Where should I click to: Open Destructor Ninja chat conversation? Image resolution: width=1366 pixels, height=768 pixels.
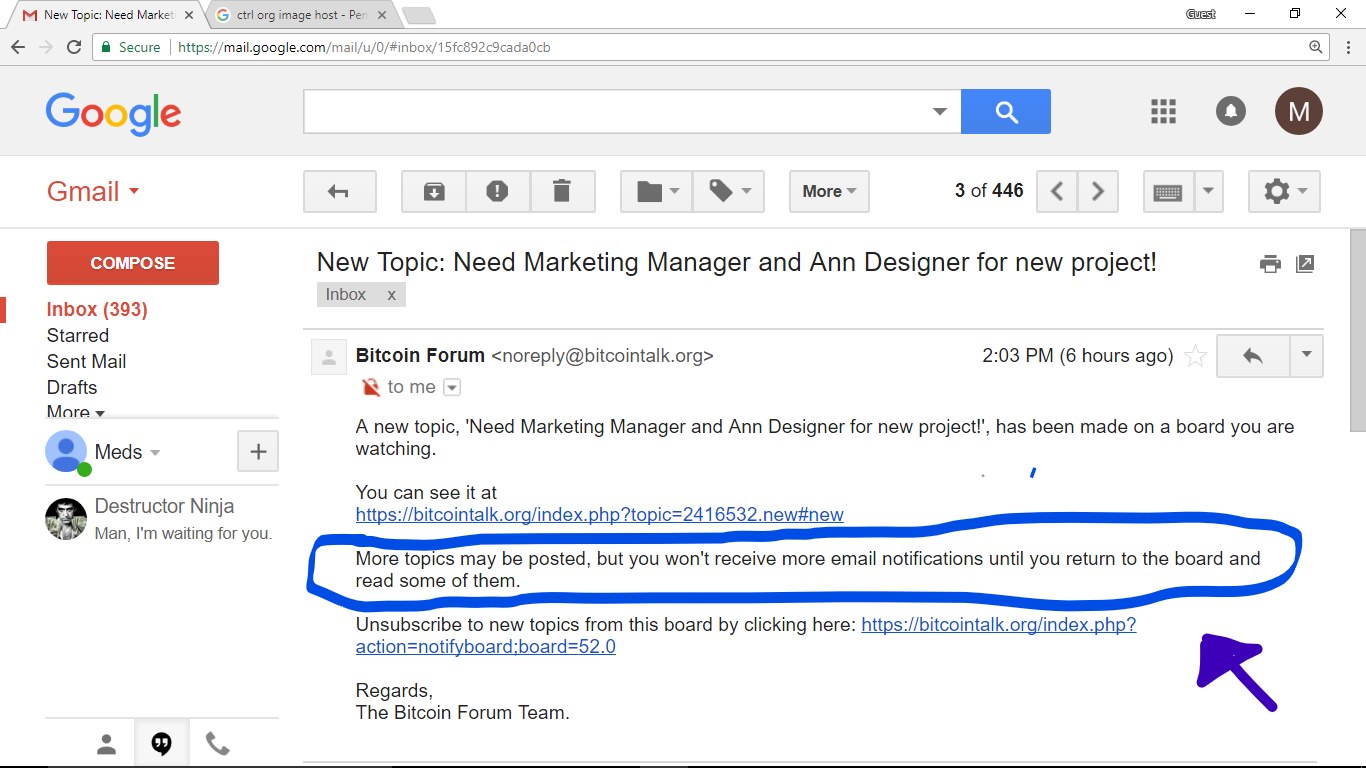point(162,519)
